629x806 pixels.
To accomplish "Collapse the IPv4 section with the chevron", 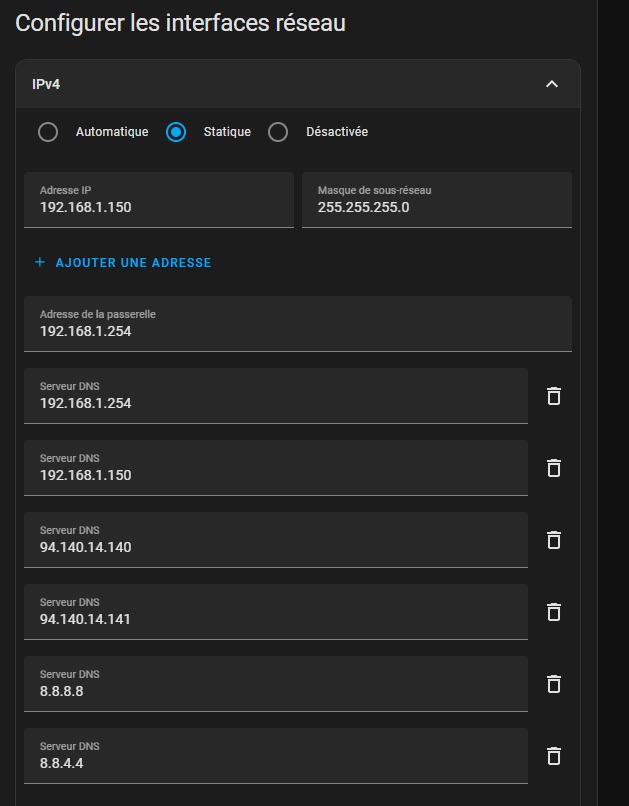I will click(551, 84).
